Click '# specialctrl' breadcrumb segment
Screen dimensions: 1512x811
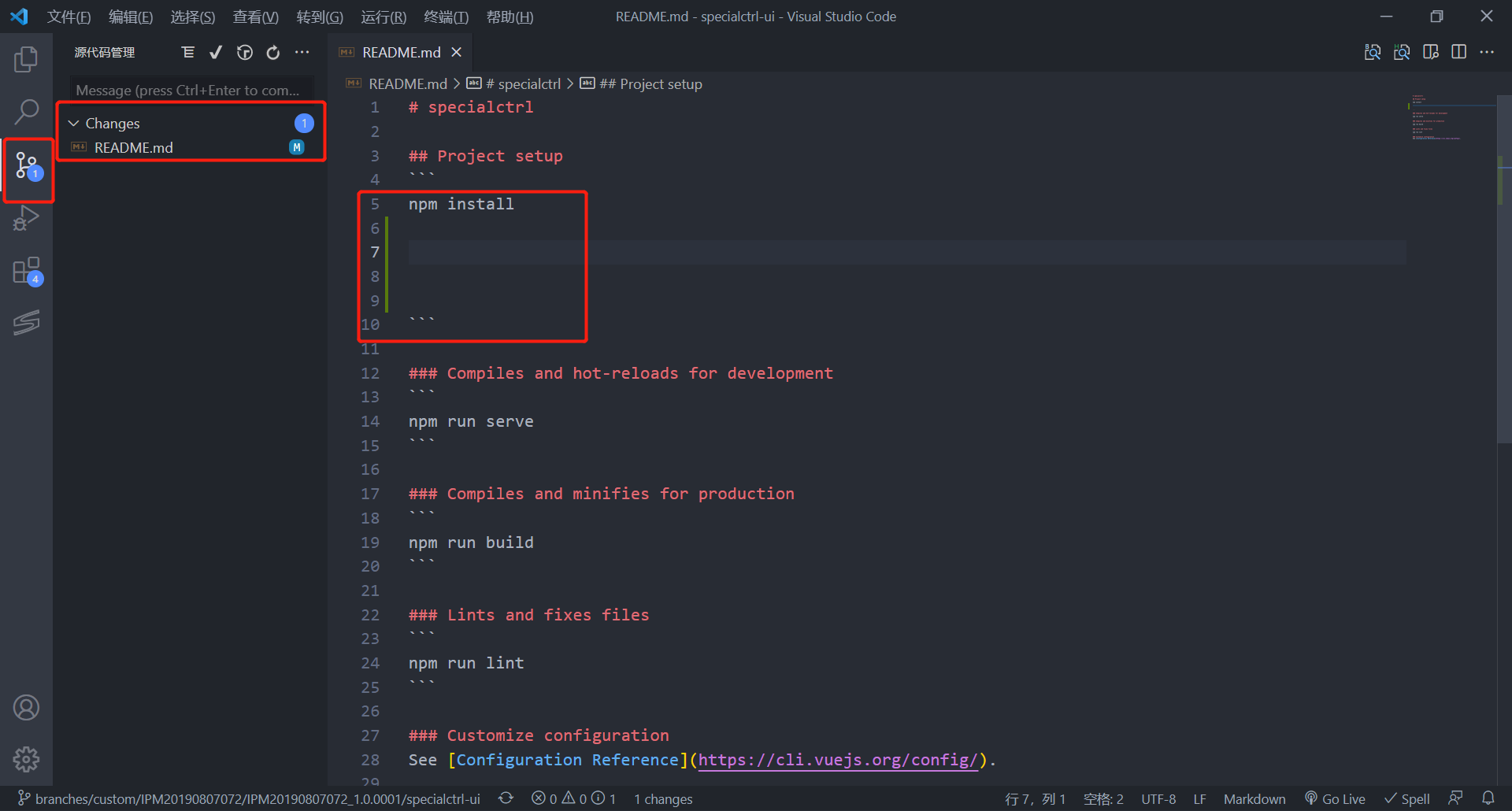(523, 83)
